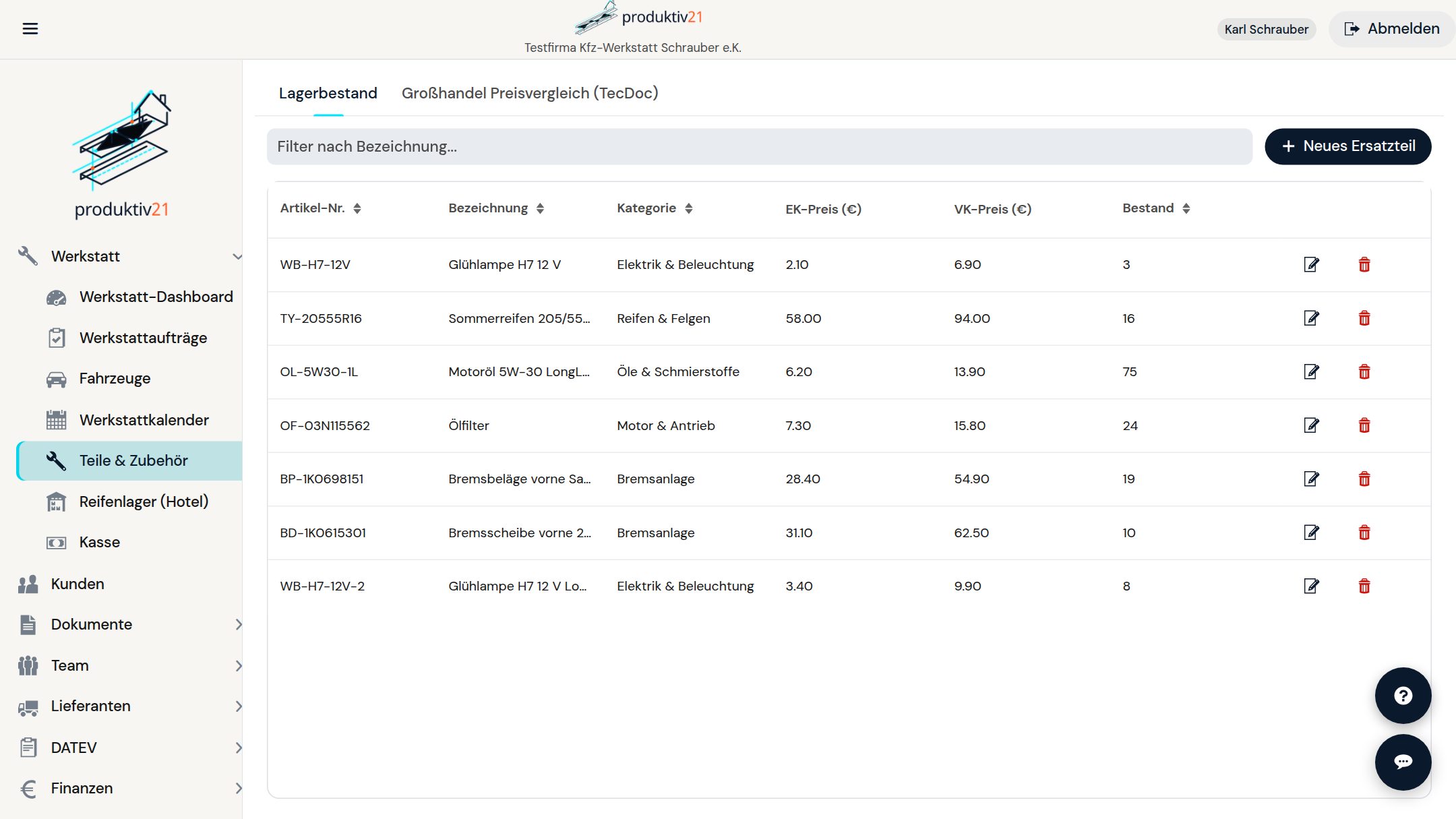
Task: Edit the Ölfilter row
Action: 1311,425
